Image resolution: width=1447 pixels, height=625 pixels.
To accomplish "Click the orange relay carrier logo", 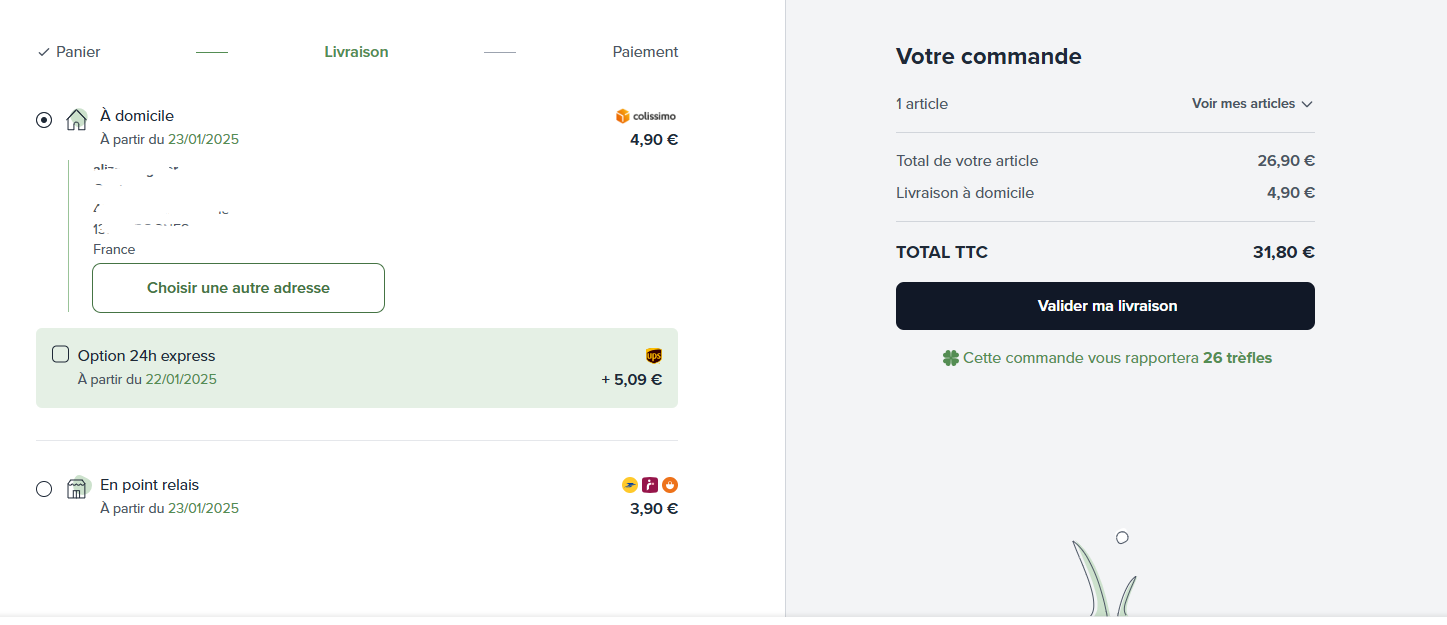I will (x=670, y=485).
